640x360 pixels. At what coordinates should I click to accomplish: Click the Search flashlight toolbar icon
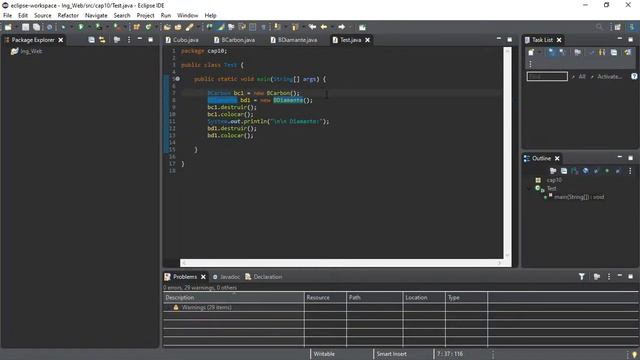189,27
